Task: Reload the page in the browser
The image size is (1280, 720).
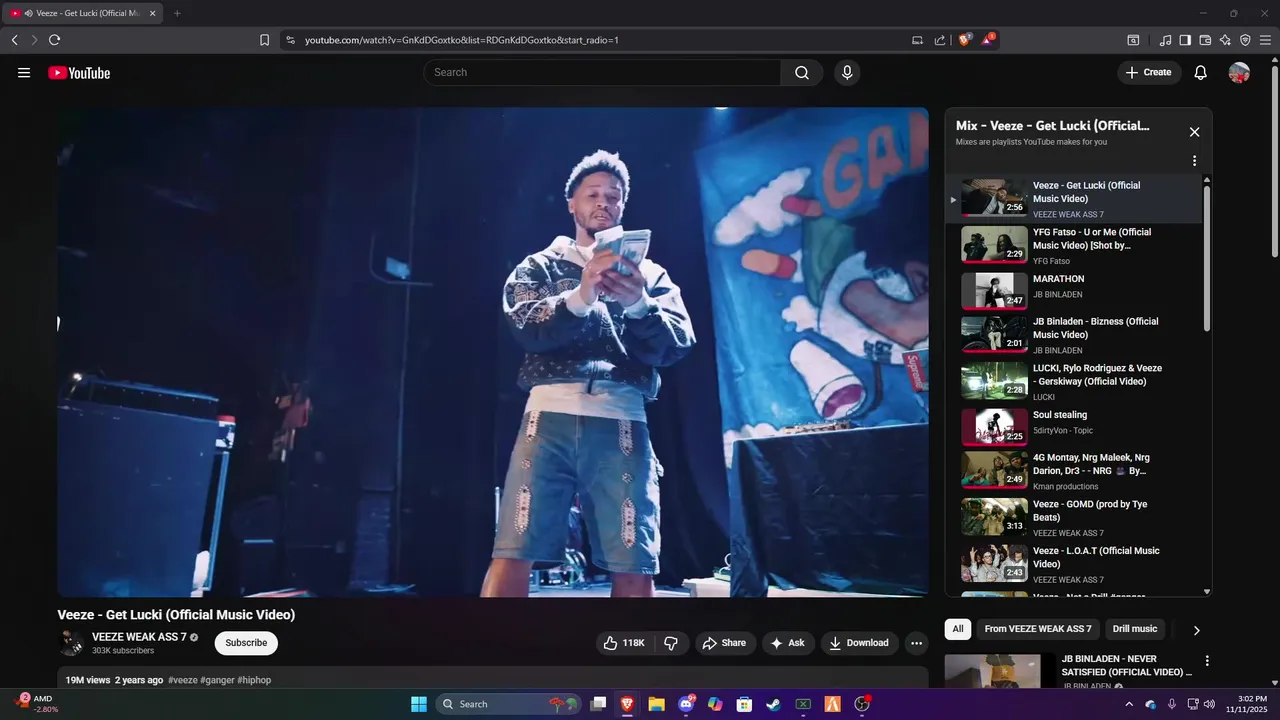Action: coord(54,40)
